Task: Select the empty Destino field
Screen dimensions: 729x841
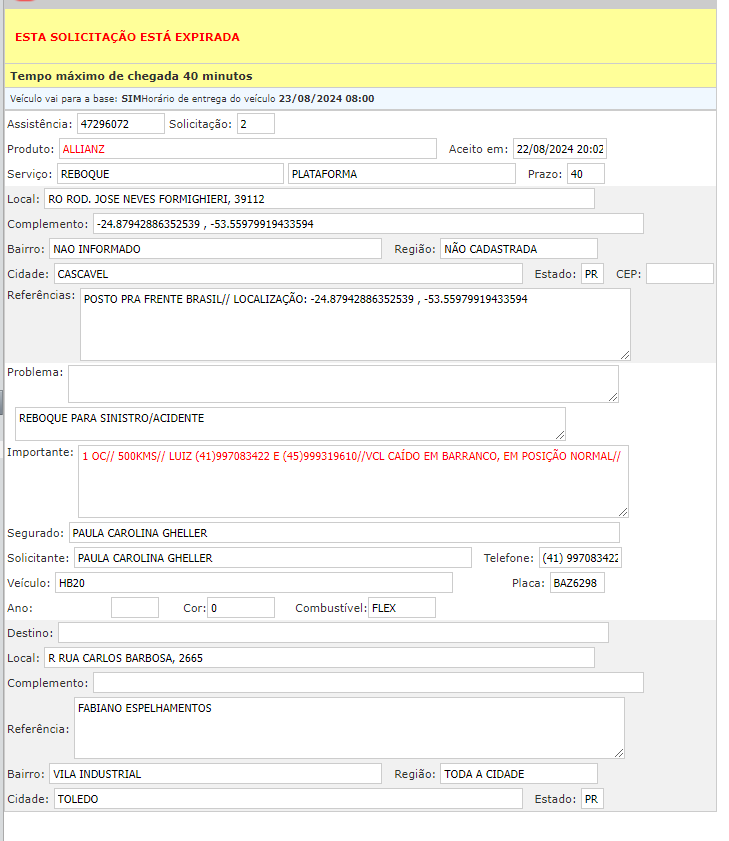Action: coord(333,633)
